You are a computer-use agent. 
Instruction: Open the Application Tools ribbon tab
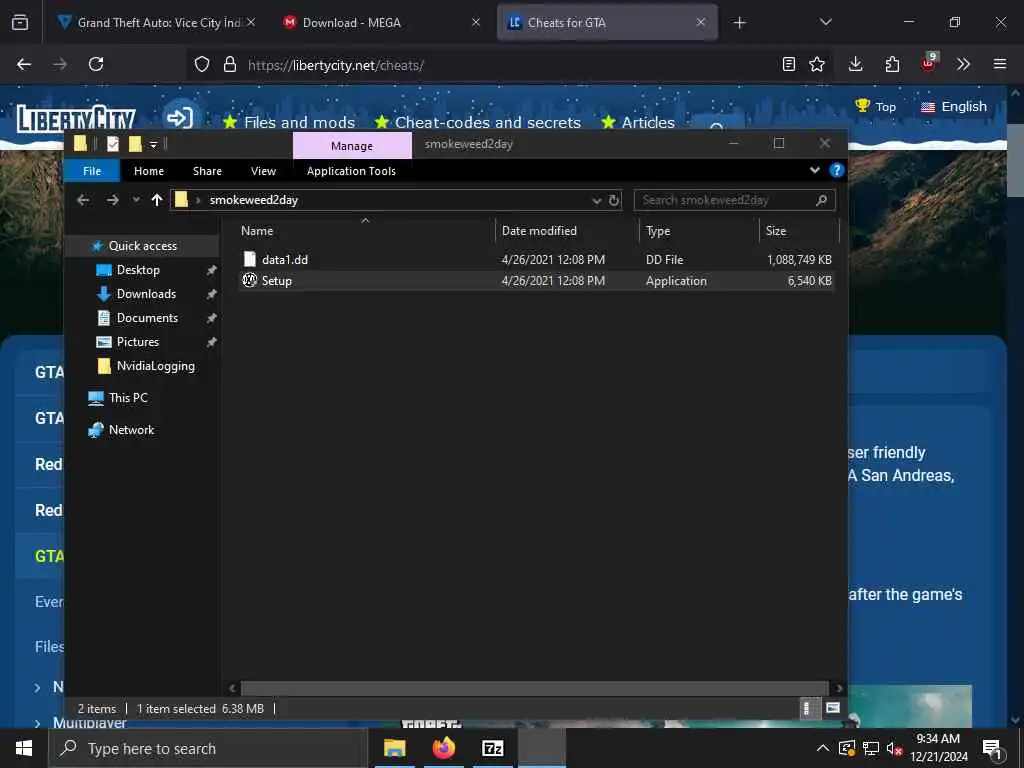pos(351,171)
